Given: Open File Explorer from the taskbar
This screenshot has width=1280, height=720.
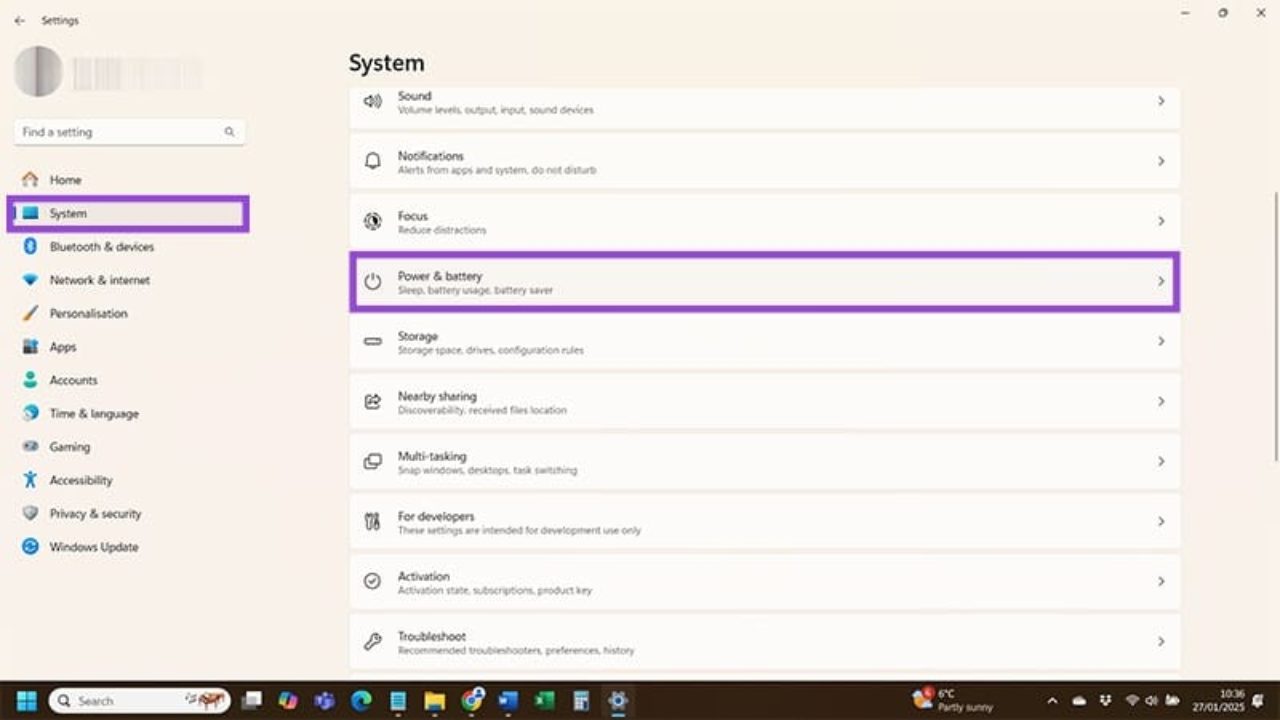Looking at the screenshot, I should 434,700.
